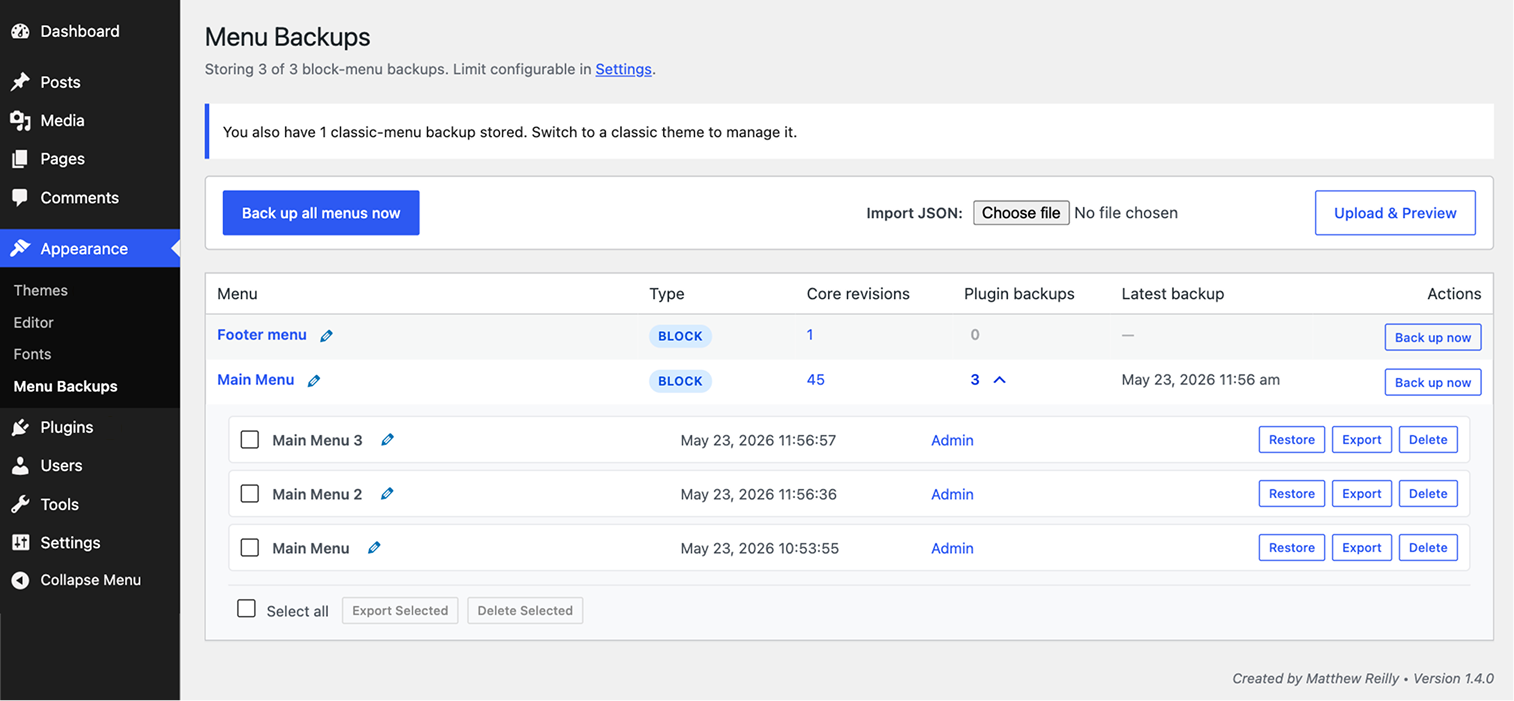1514x701 pixels.
Task: Restore the 10:53:55 Main Menu backup
Action: click(1292, 548)
